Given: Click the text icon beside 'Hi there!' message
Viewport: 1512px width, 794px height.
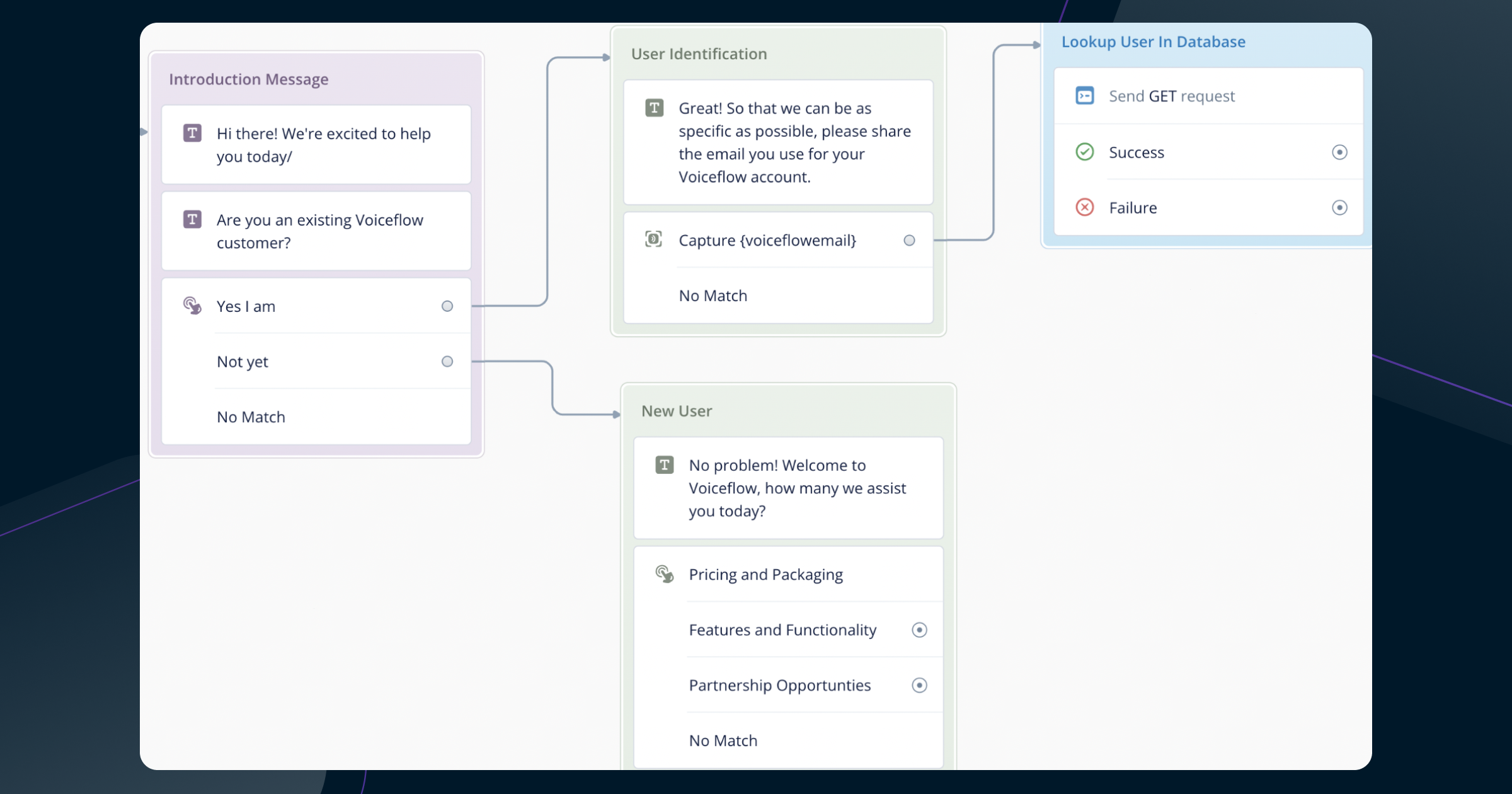Looking at the screenshot, I should 192,133.
